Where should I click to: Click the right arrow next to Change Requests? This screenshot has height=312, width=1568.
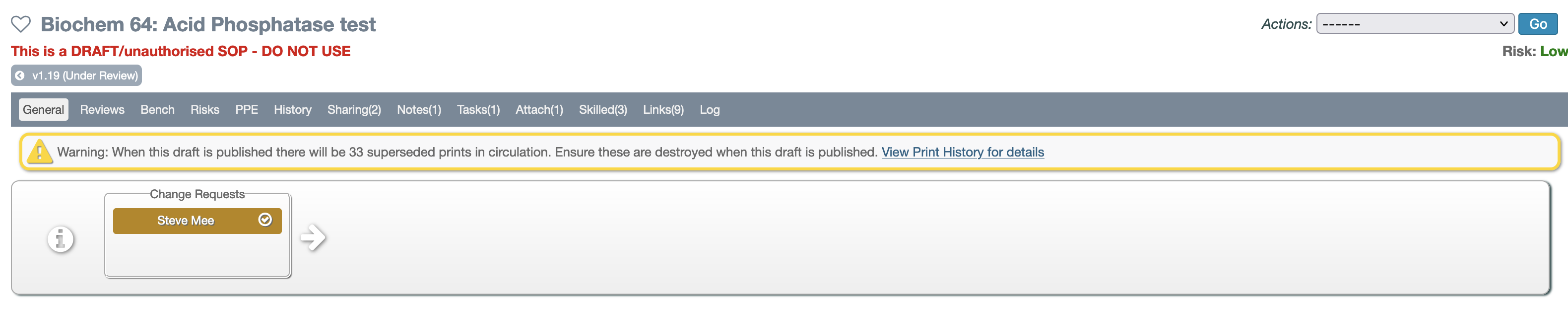[x=313, y=237]
